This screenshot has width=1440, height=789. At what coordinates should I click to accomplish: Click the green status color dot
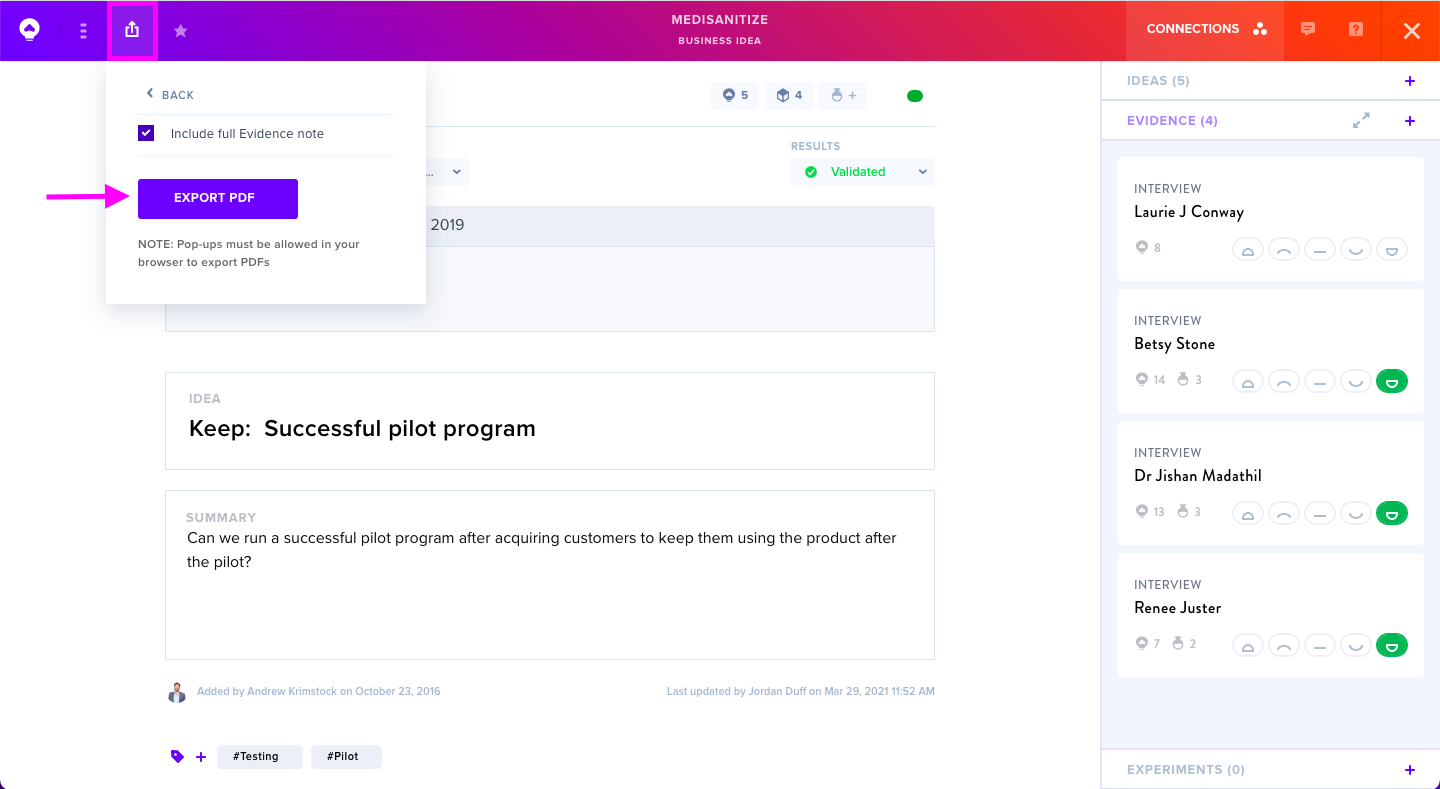coord(915,96)
